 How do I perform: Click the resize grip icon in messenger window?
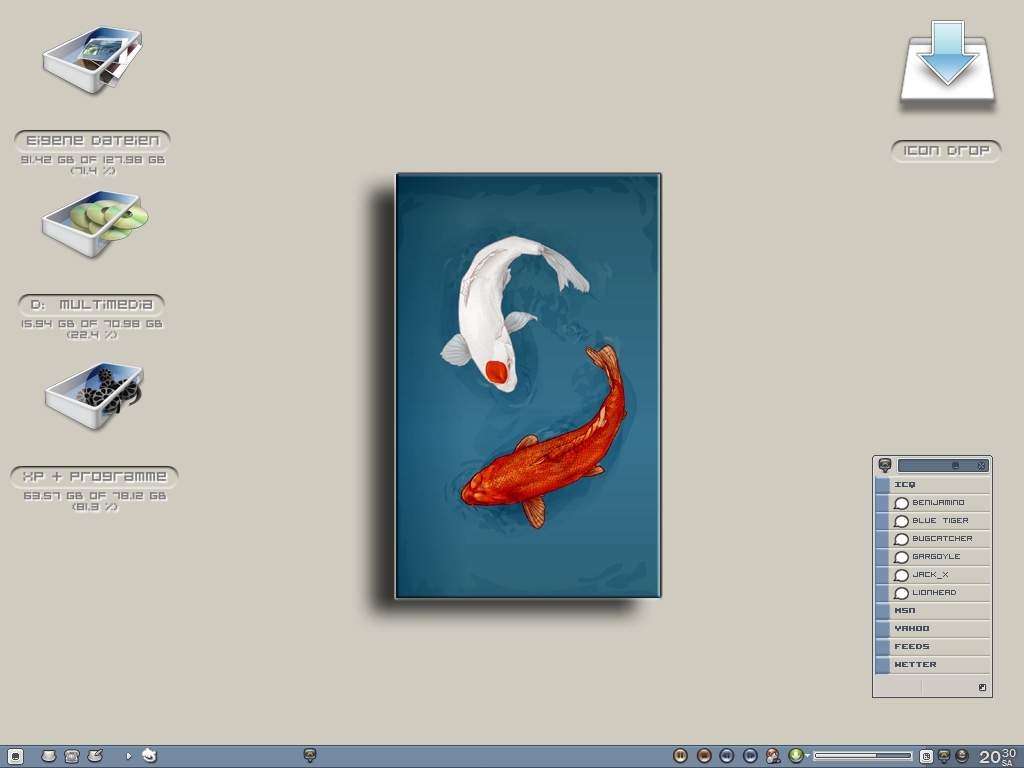pyautogui.click(x=982, y=687)
